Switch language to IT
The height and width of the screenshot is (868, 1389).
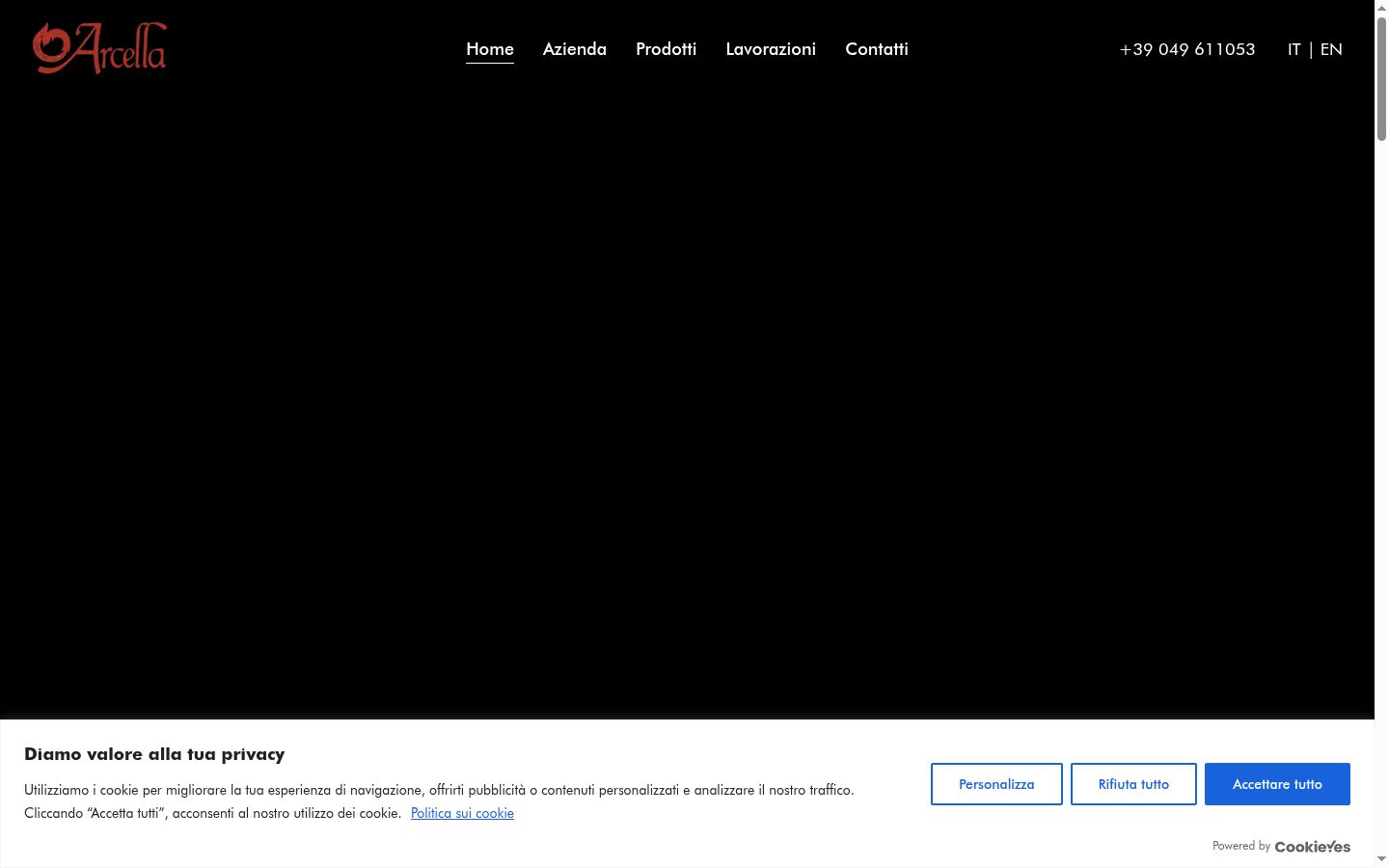coord(1294,49)
